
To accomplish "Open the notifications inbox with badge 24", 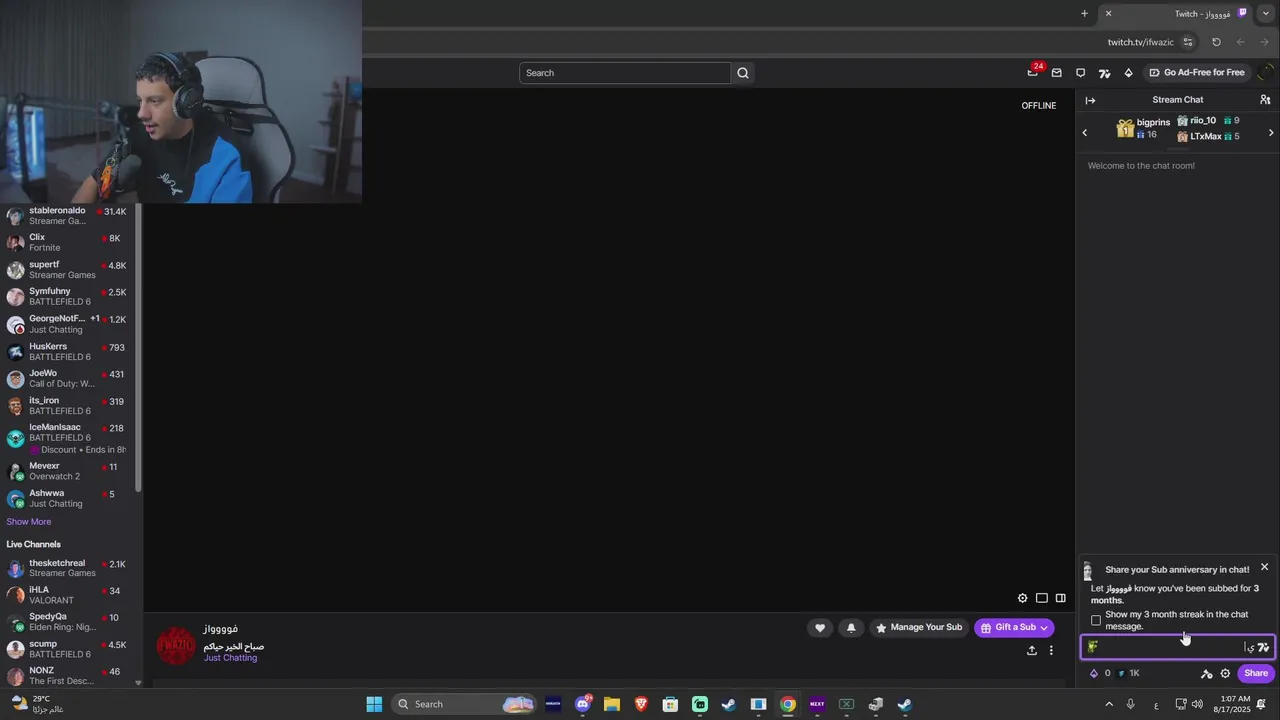I will point(1033,72).
